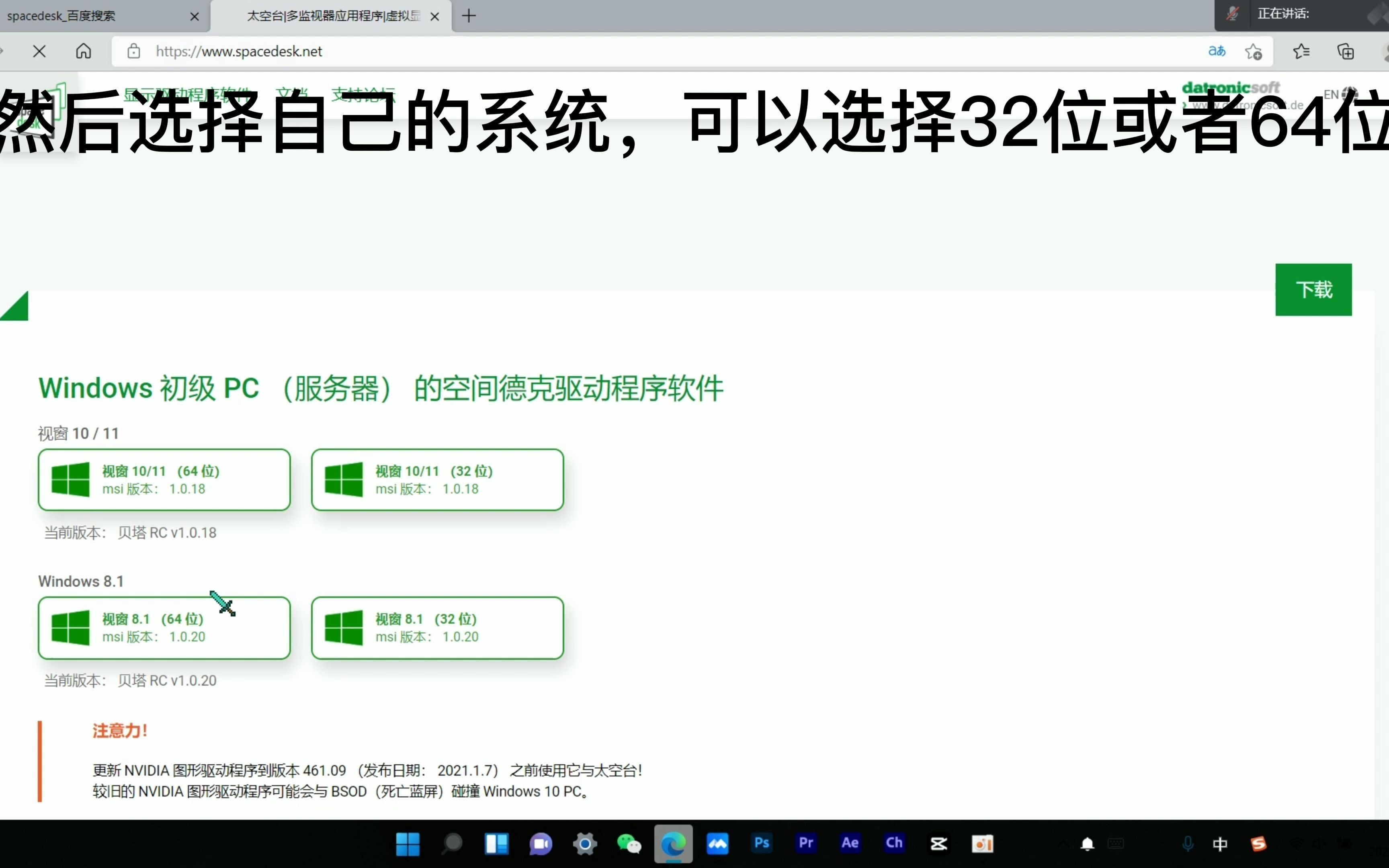
Task: Click the muted microphone recording icon
Action: pos(1232,14)
